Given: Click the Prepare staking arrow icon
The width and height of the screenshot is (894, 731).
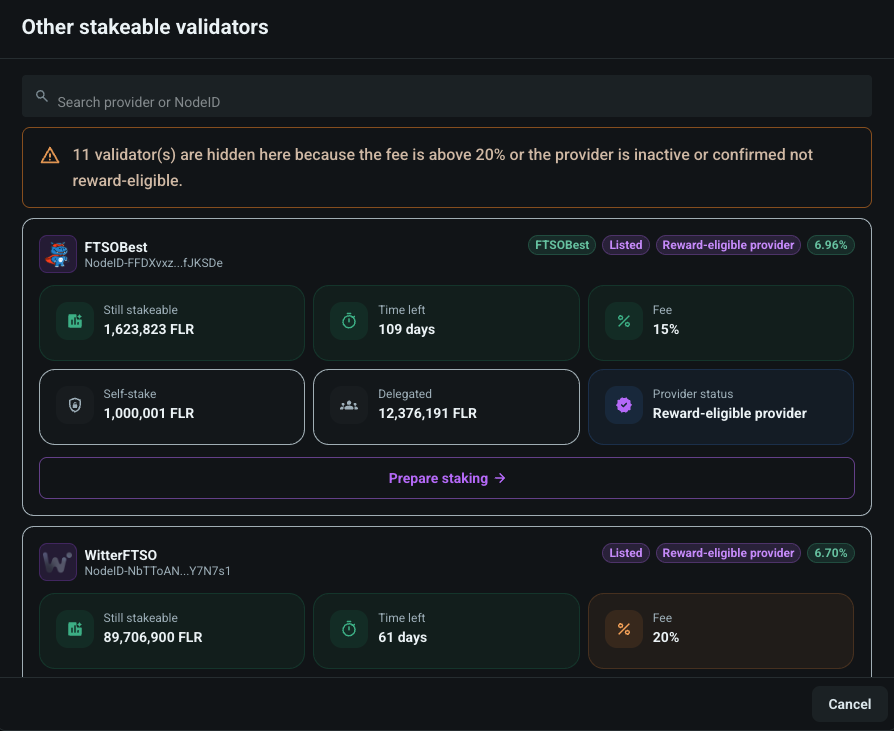Looking at the screenshot, I should [500, 478].
